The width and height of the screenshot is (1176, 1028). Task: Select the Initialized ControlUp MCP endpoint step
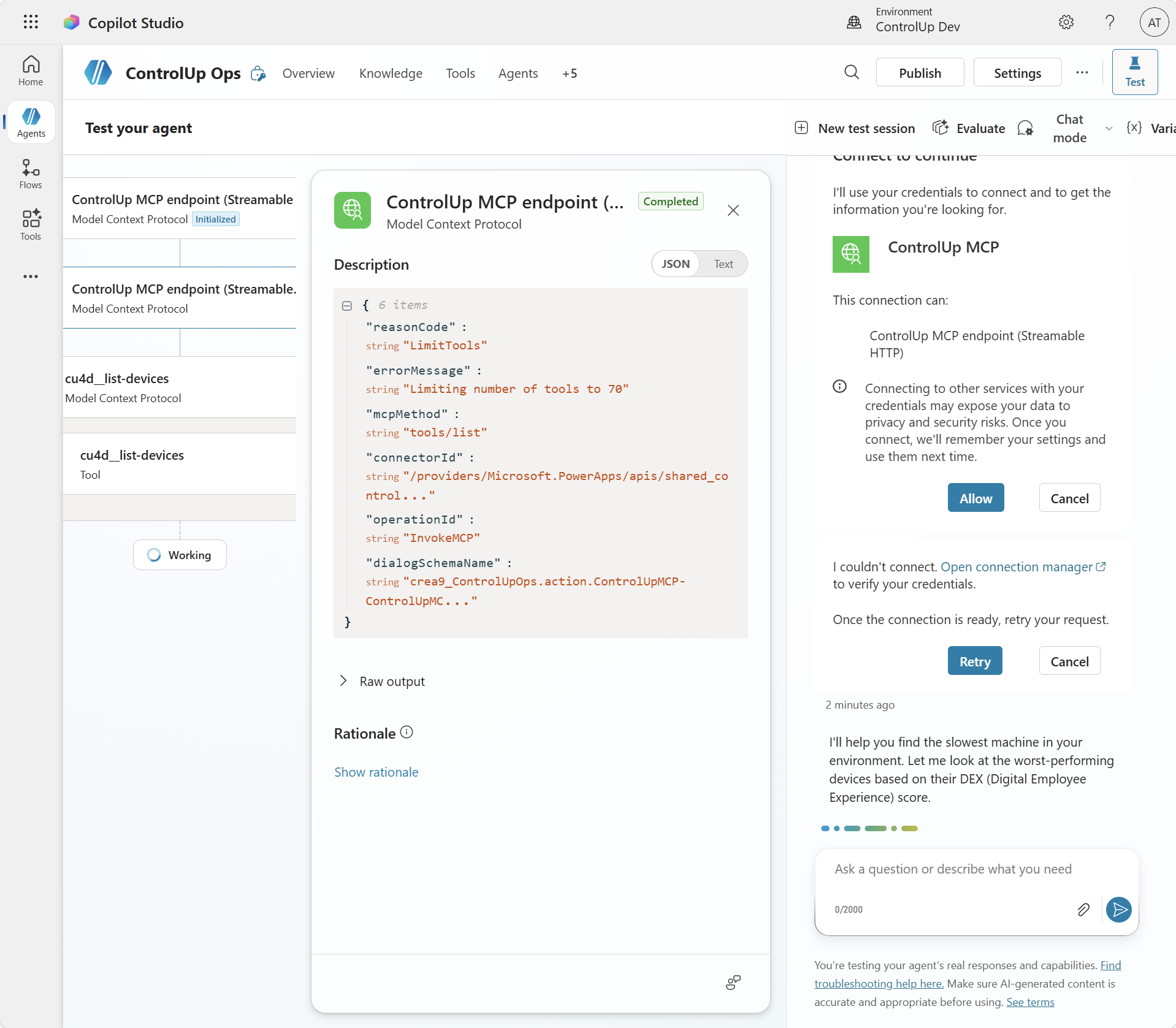coord(180,208)
